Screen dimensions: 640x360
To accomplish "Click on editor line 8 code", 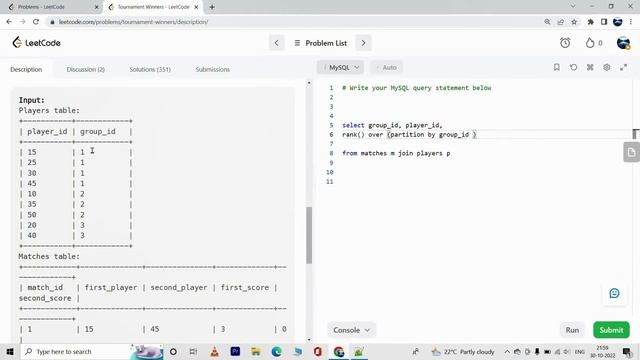I will pos(396,153).
